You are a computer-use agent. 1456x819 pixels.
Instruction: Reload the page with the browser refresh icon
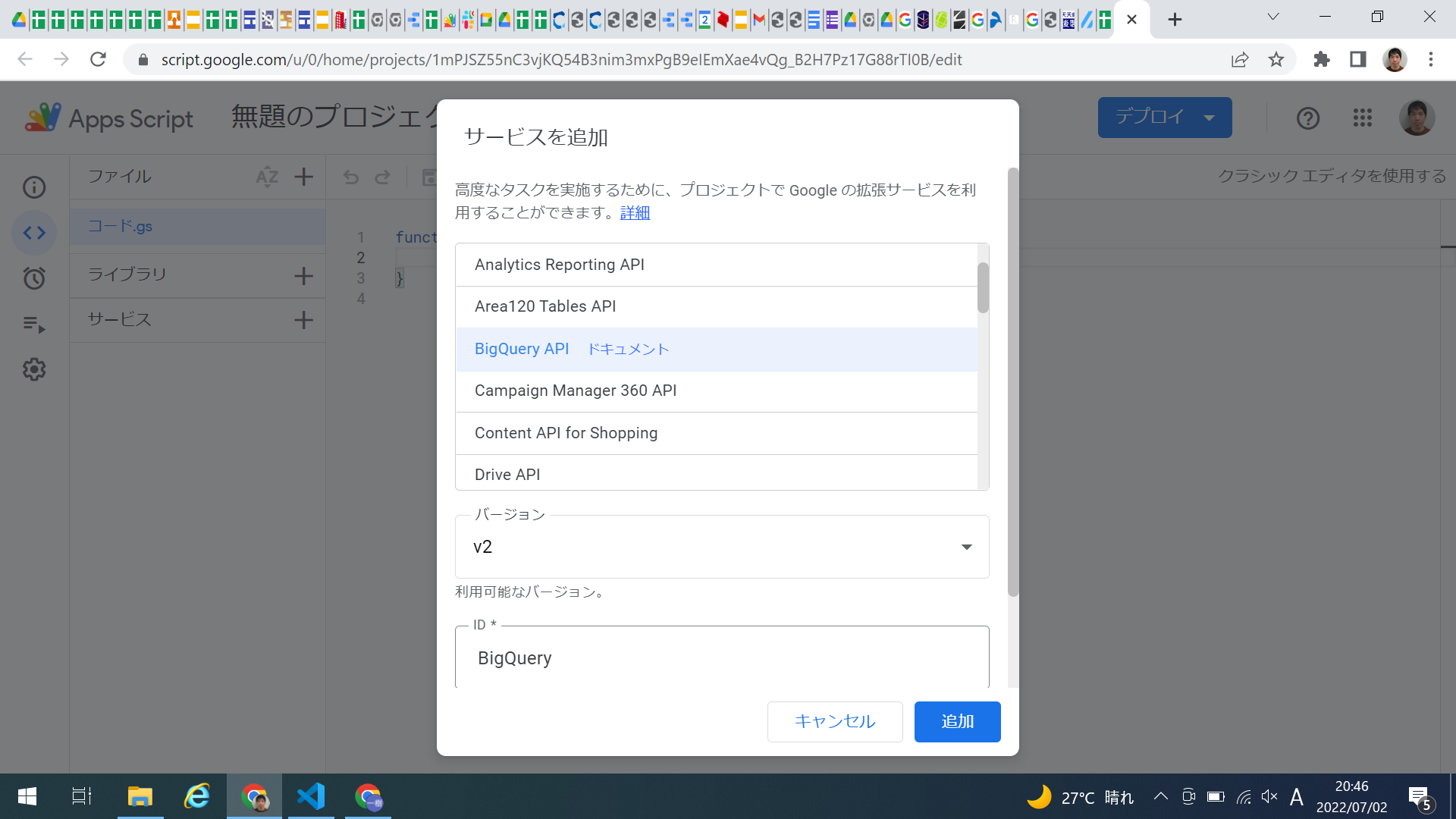tap(98, 59)
